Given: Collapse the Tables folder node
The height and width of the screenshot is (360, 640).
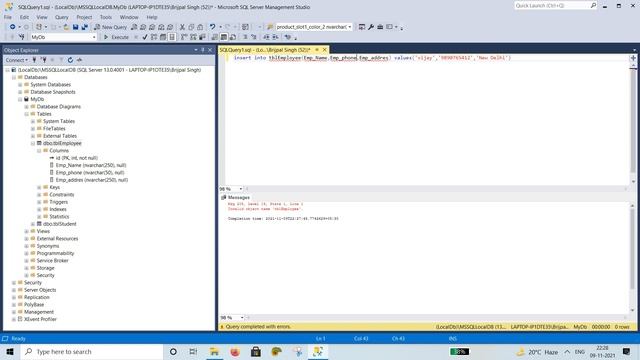Looking at the screenshot, I should pyautogui.click(x=27, y=114).
